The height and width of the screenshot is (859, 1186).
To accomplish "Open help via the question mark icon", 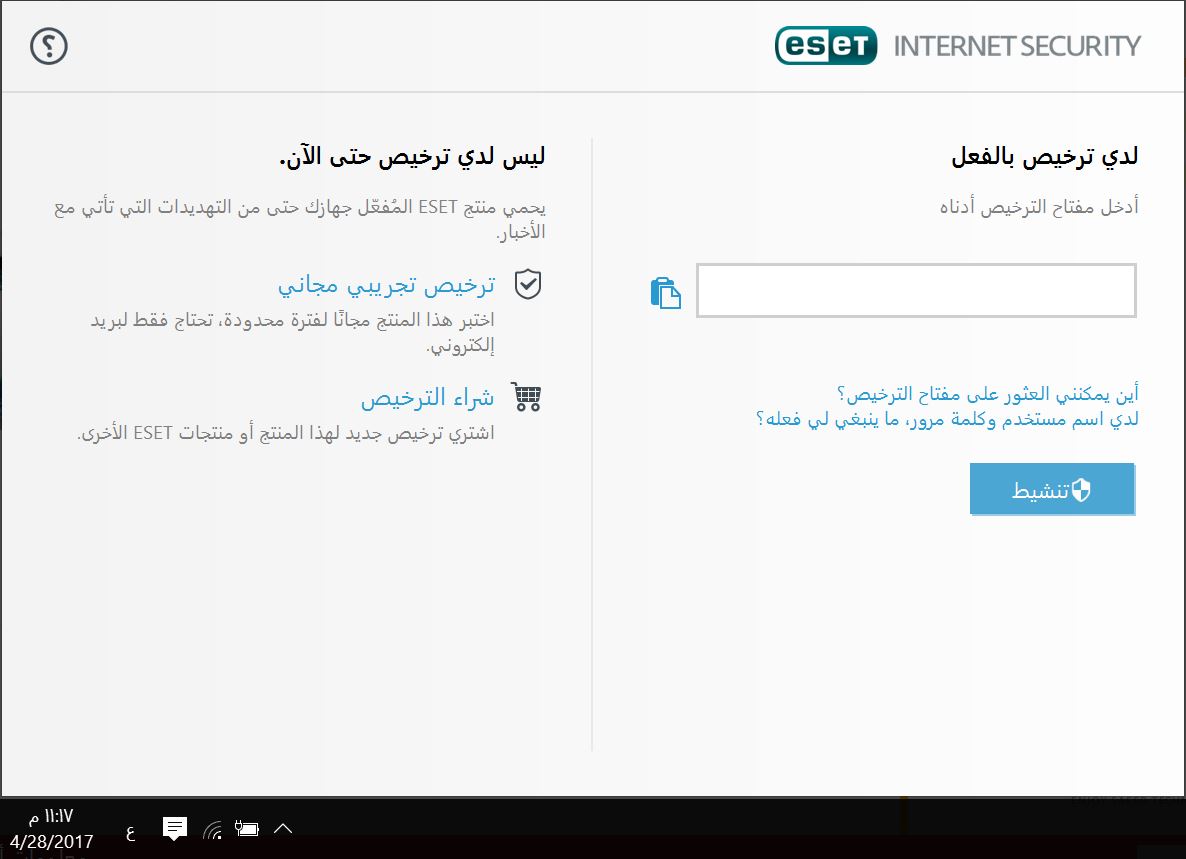I will [49, 46].
